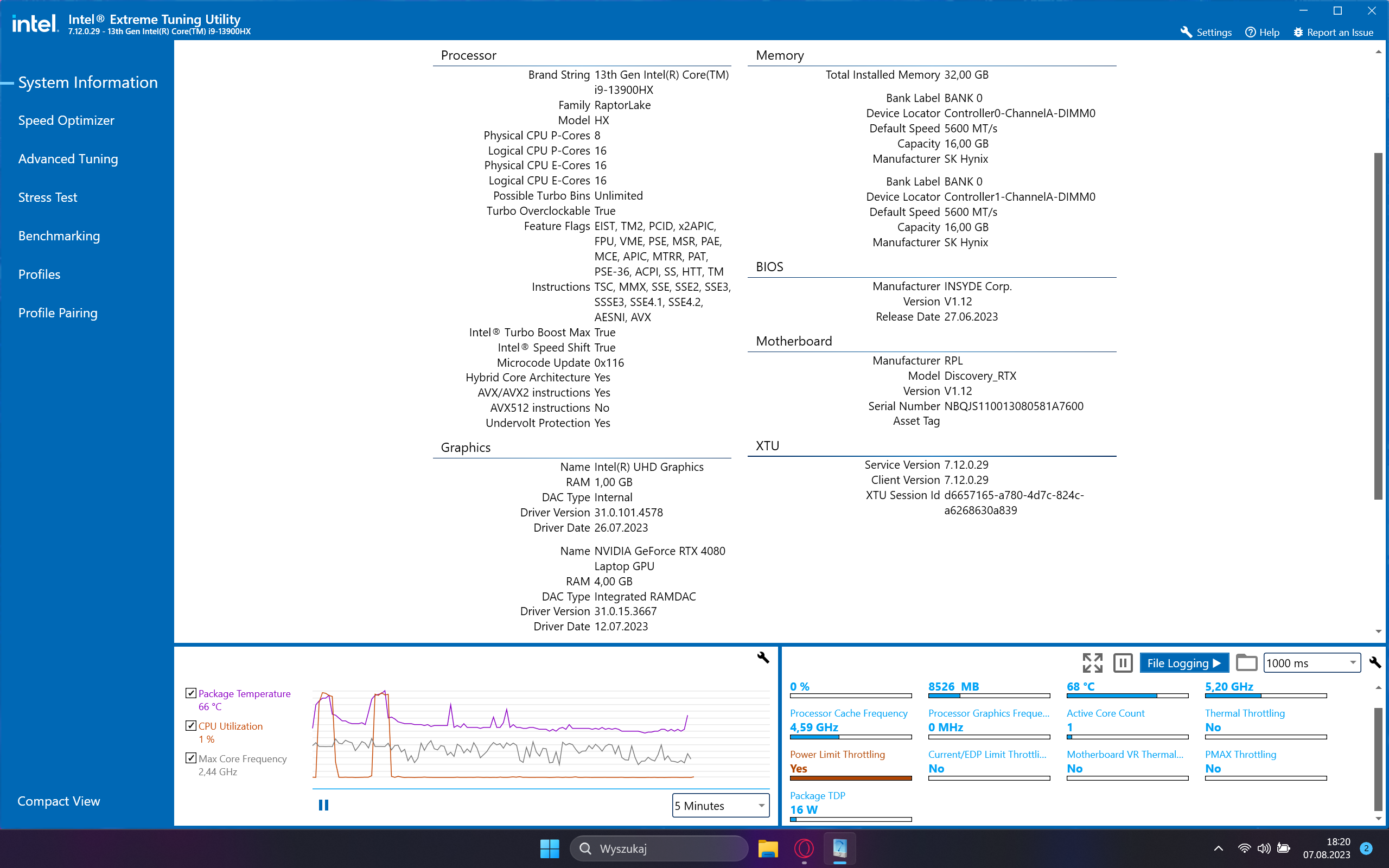The image size is (1389, 868).
Task: Click the Report an Issue bug icon
Action: pyautogui.click(x=1298, y=33)
